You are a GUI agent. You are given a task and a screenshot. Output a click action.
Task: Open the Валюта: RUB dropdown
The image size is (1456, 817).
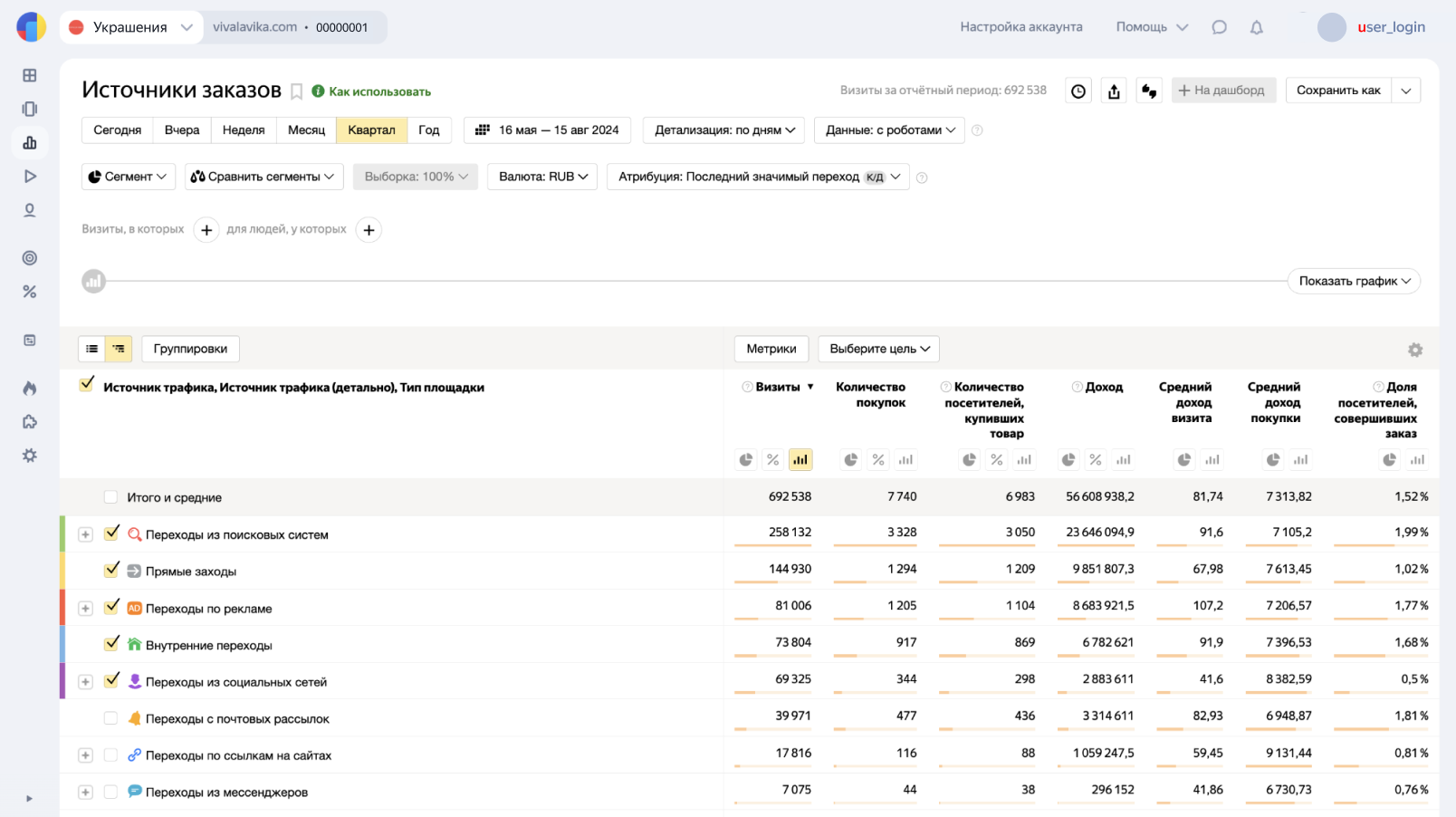tap(543, 177)
